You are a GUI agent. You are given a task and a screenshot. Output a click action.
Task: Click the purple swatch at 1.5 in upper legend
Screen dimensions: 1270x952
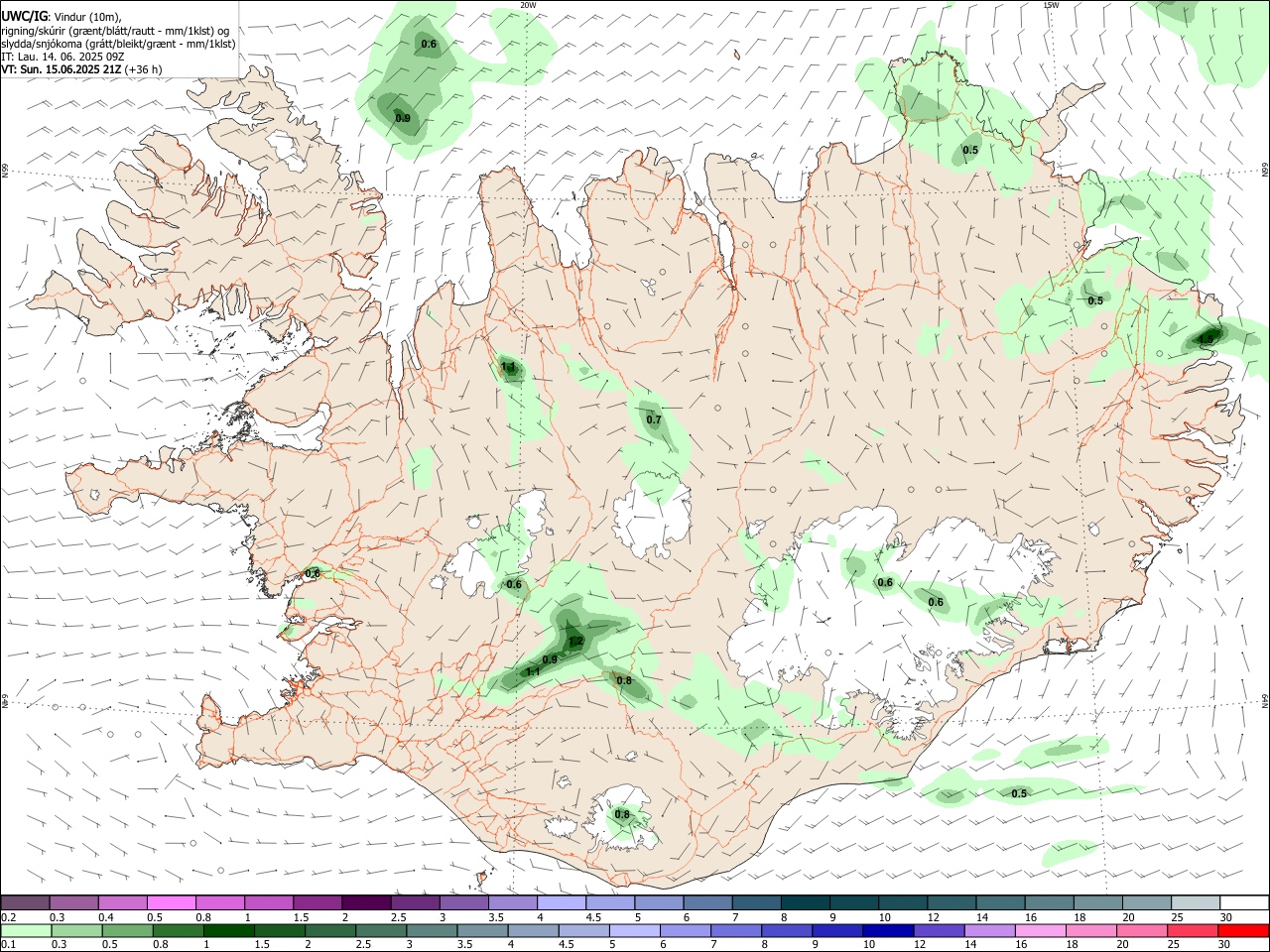tap(317, 902)
